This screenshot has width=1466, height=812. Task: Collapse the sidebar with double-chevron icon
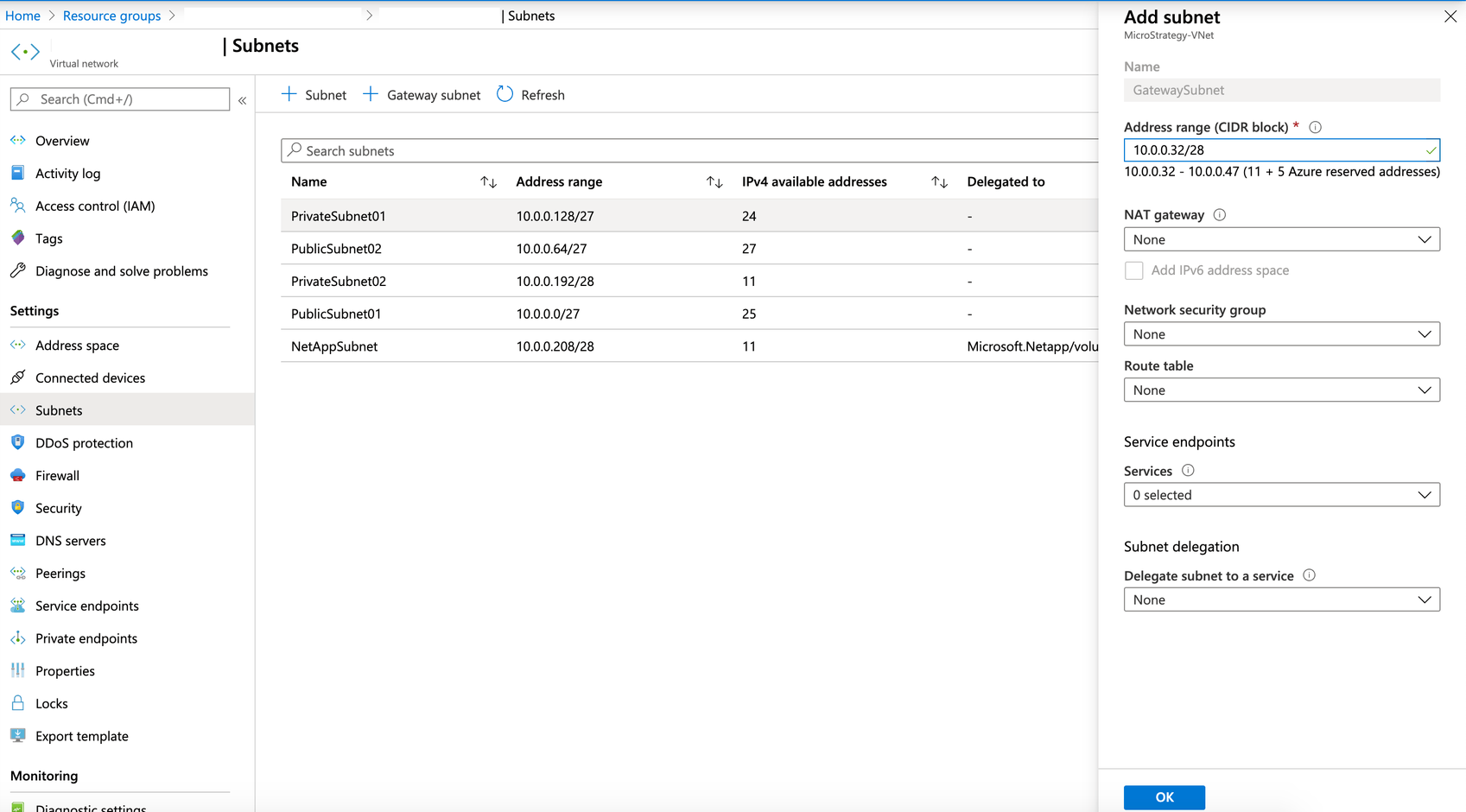[243, 100]
